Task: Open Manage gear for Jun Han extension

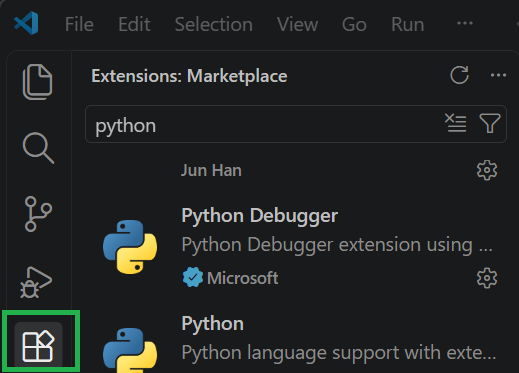Action: pos(487,170)
